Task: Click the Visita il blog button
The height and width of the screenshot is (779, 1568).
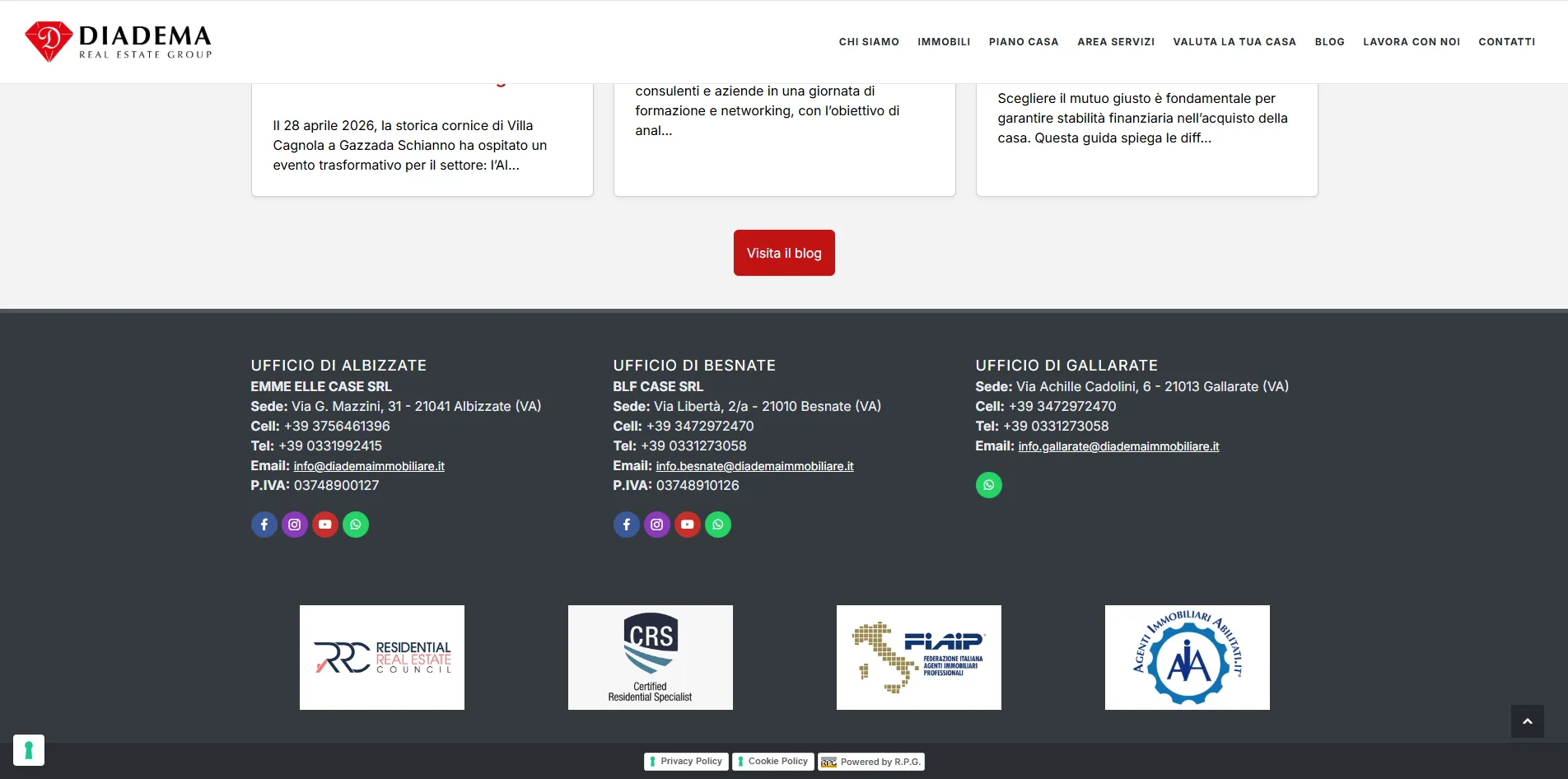Action: (784, 253)
